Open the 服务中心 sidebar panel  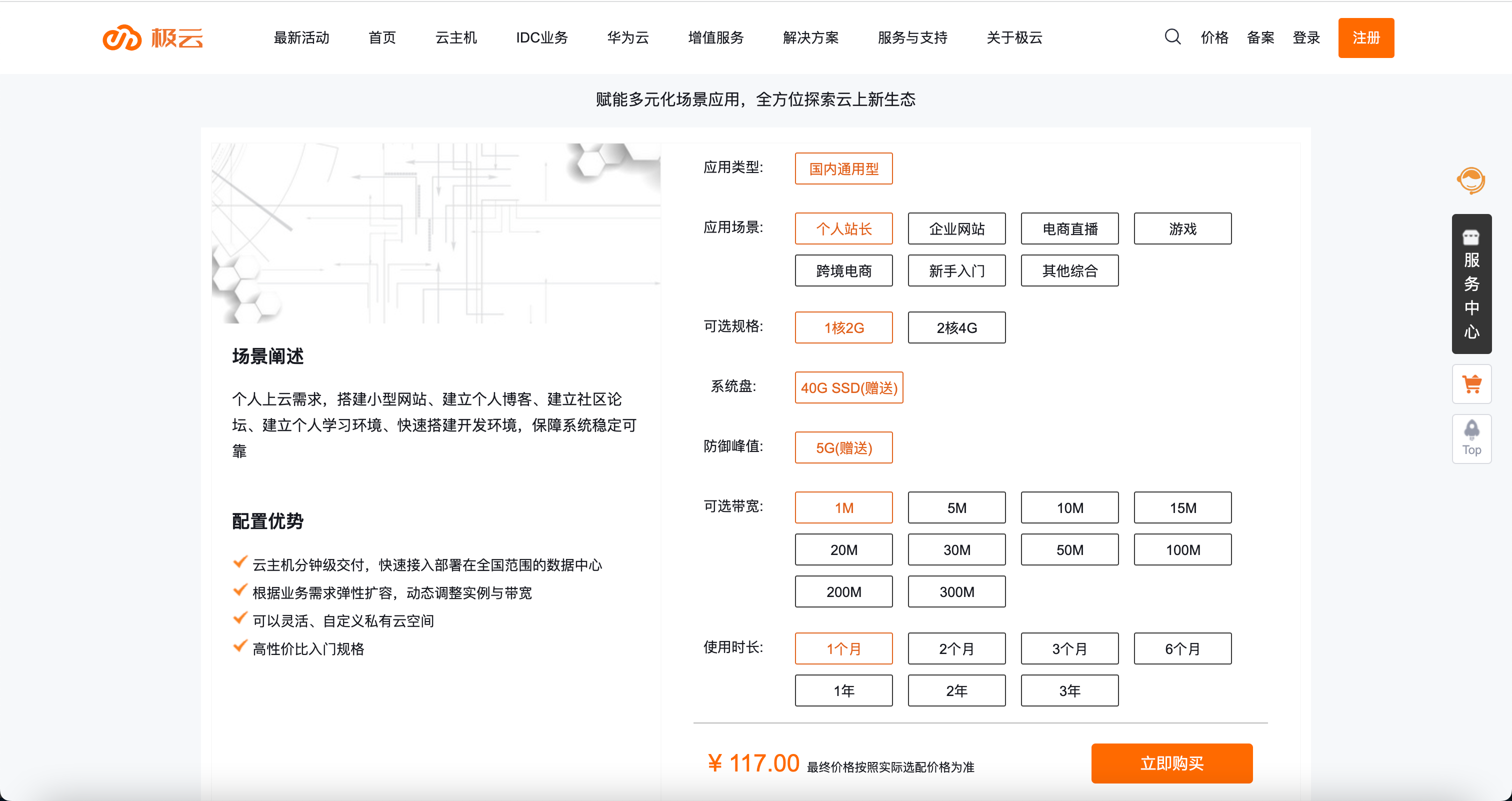[1471, 284]
